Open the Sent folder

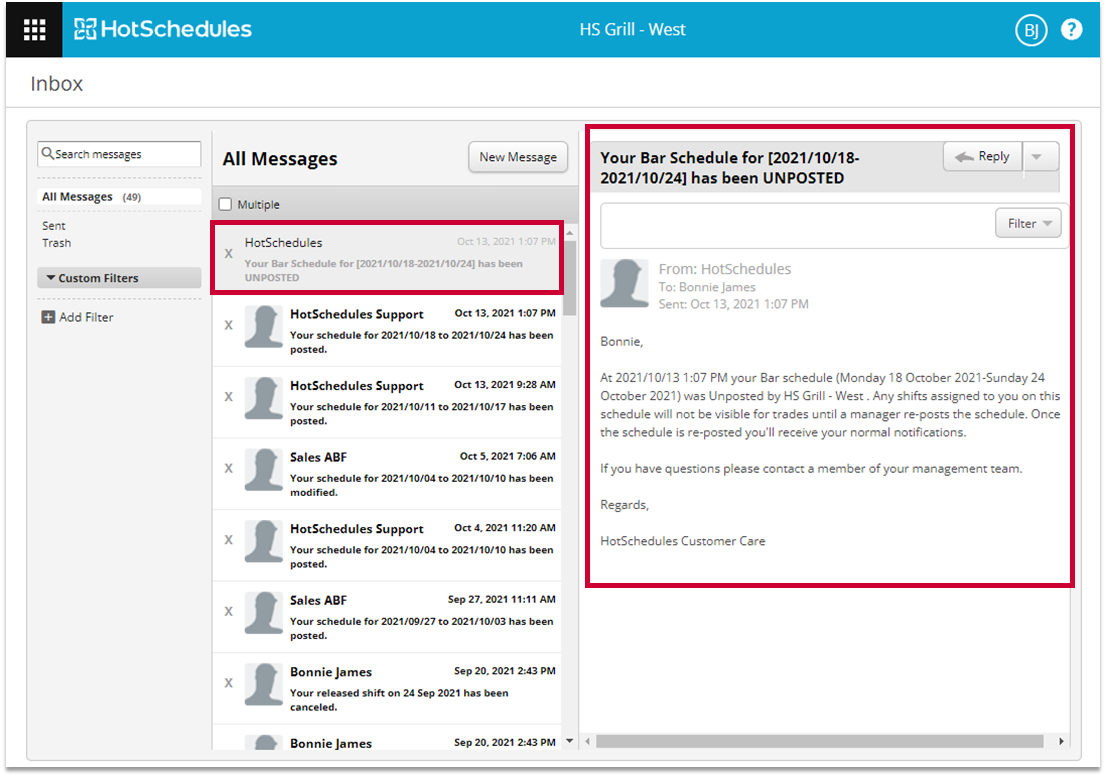pyautogui.click(x=54, y=226)
